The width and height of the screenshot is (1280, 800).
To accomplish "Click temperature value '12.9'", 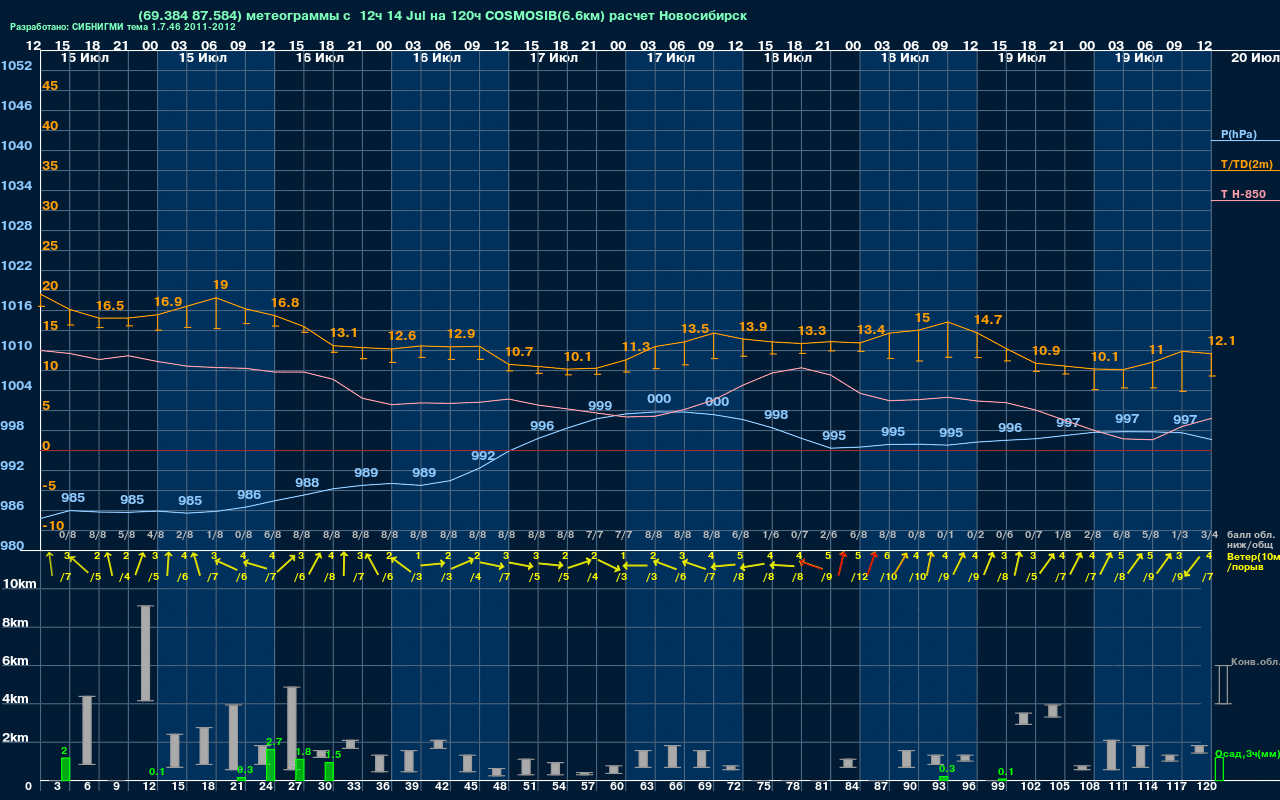I will [x=461, y=334].
